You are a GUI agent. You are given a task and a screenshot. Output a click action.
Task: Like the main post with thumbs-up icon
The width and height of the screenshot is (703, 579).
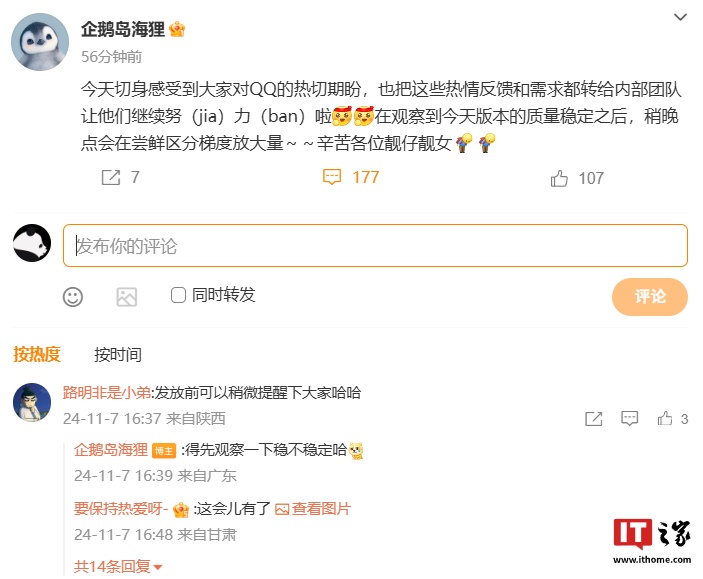pos(559,178)
